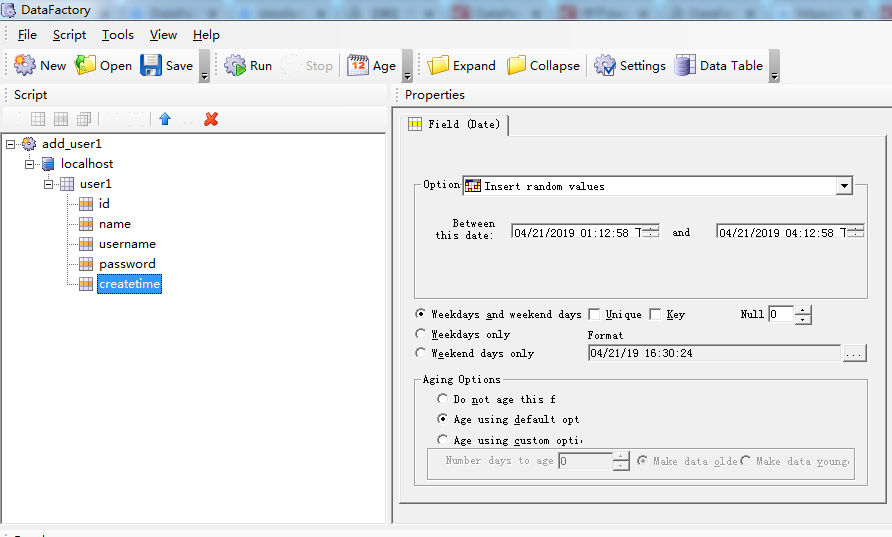Select Age using custom options

[x=443, y=439]
